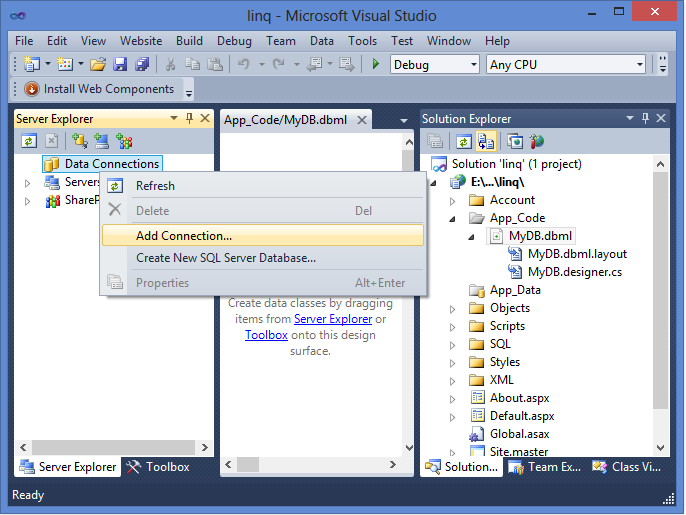Viewport: 686px width, 515px height.
Task: Open the Website menu
Action: click(141, 41)
